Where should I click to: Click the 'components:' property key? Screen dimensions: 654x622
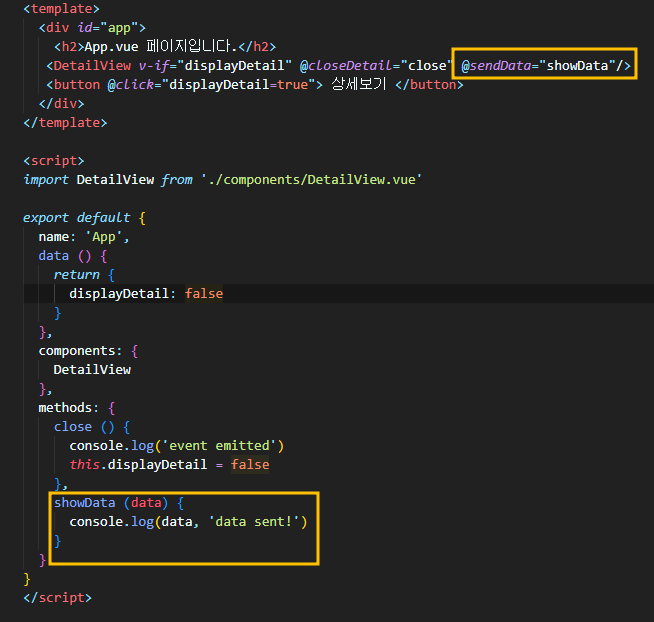(80, 351)
